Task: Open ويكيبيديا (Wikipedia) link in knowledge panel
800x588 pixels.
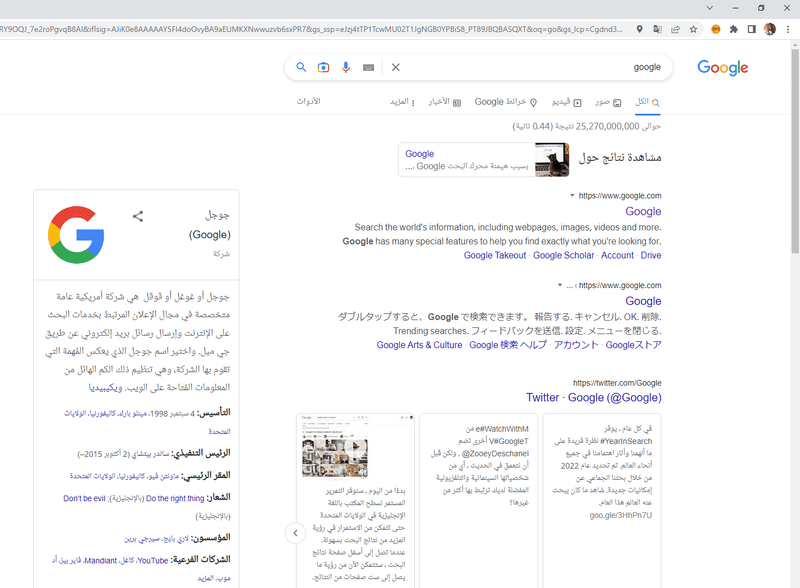Action: tap(106, 388)
